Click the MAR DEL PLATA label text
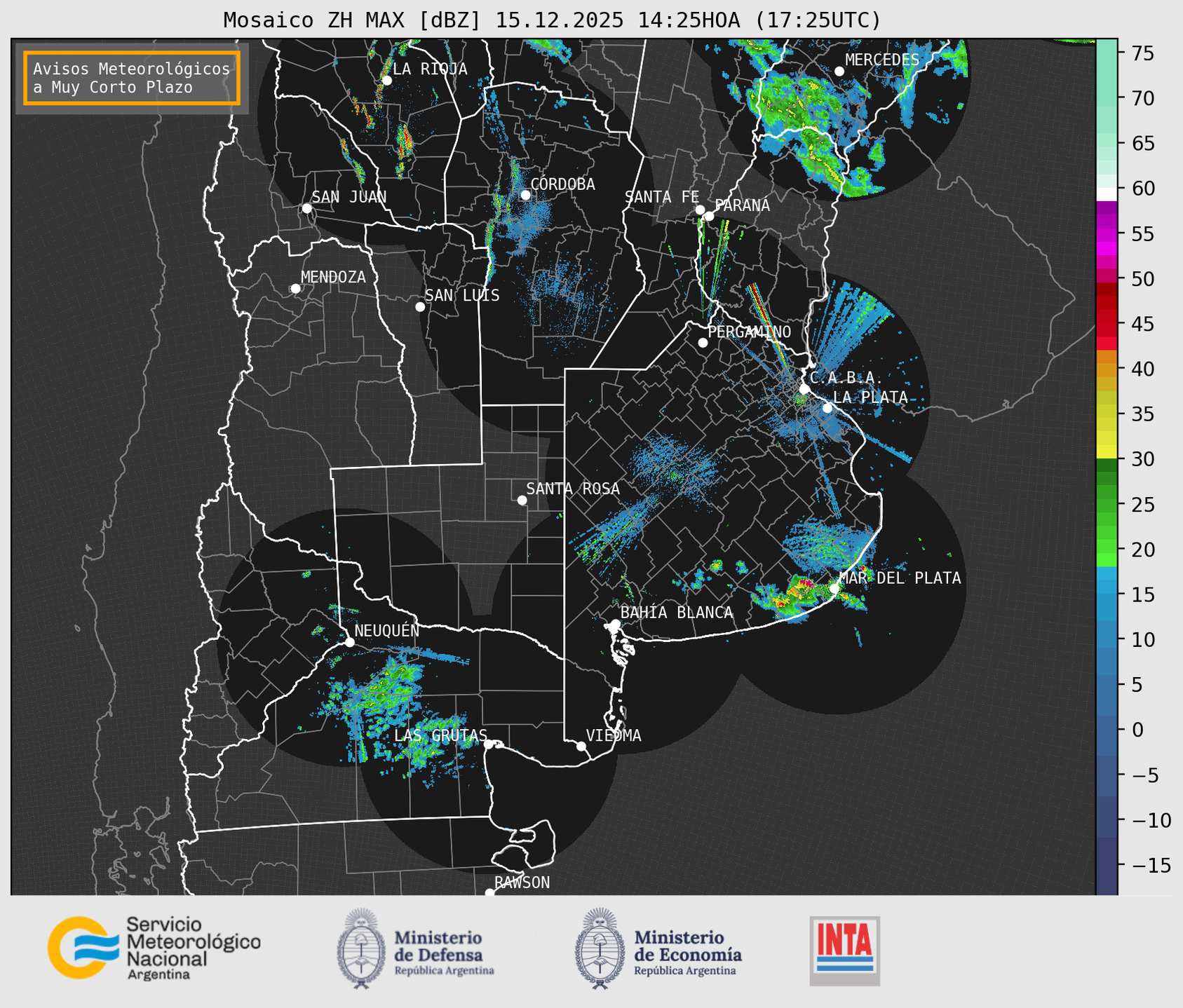 (x=900, y=578)
